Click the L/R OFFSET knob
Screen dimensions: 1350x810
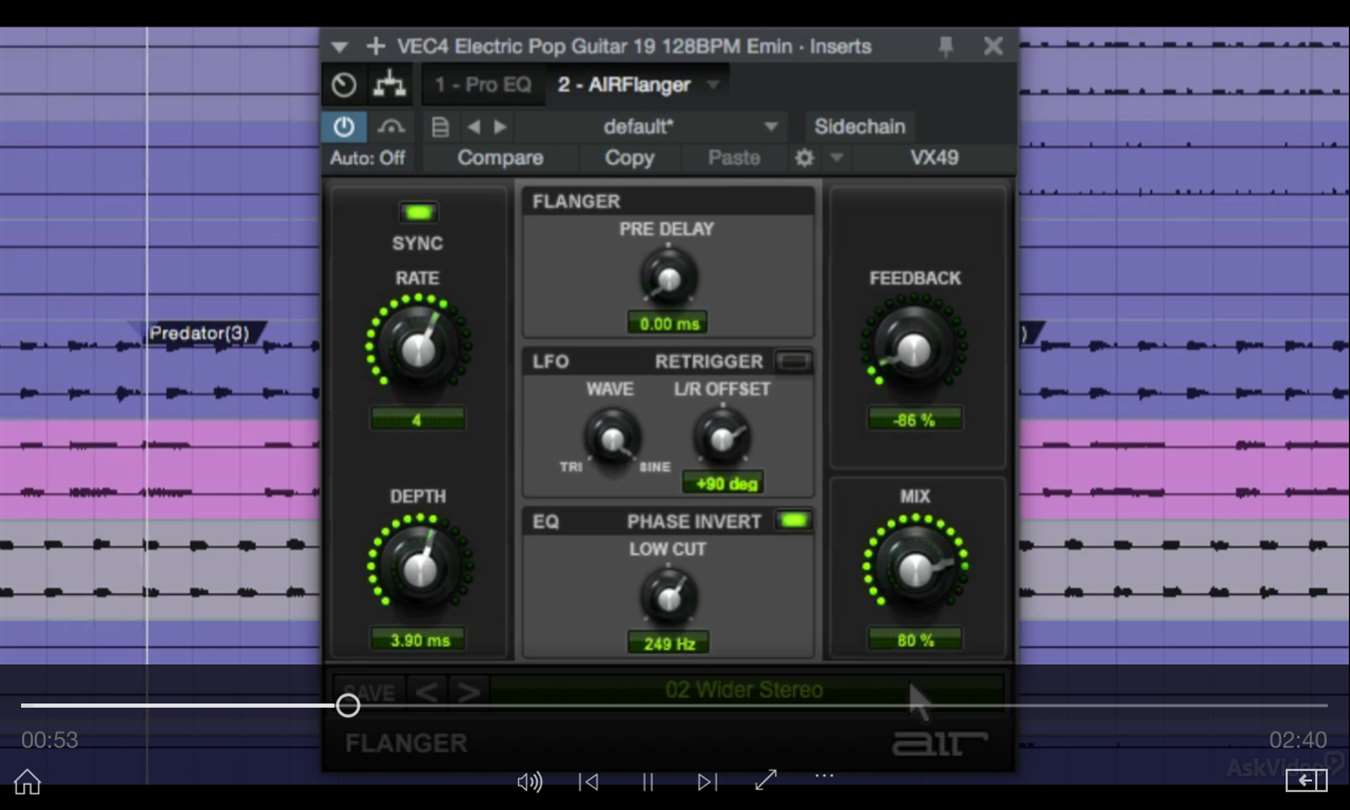(x=722, y=436)
